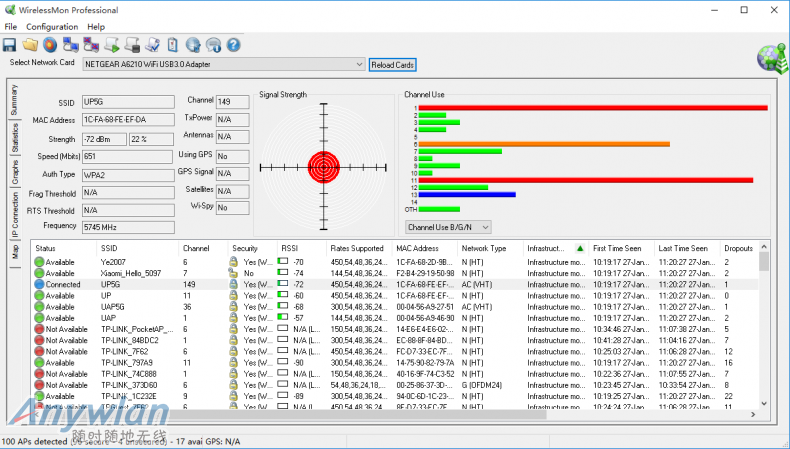Open the Configuration menu
This screenshot has height=449, width=790.
pos(52,26)
